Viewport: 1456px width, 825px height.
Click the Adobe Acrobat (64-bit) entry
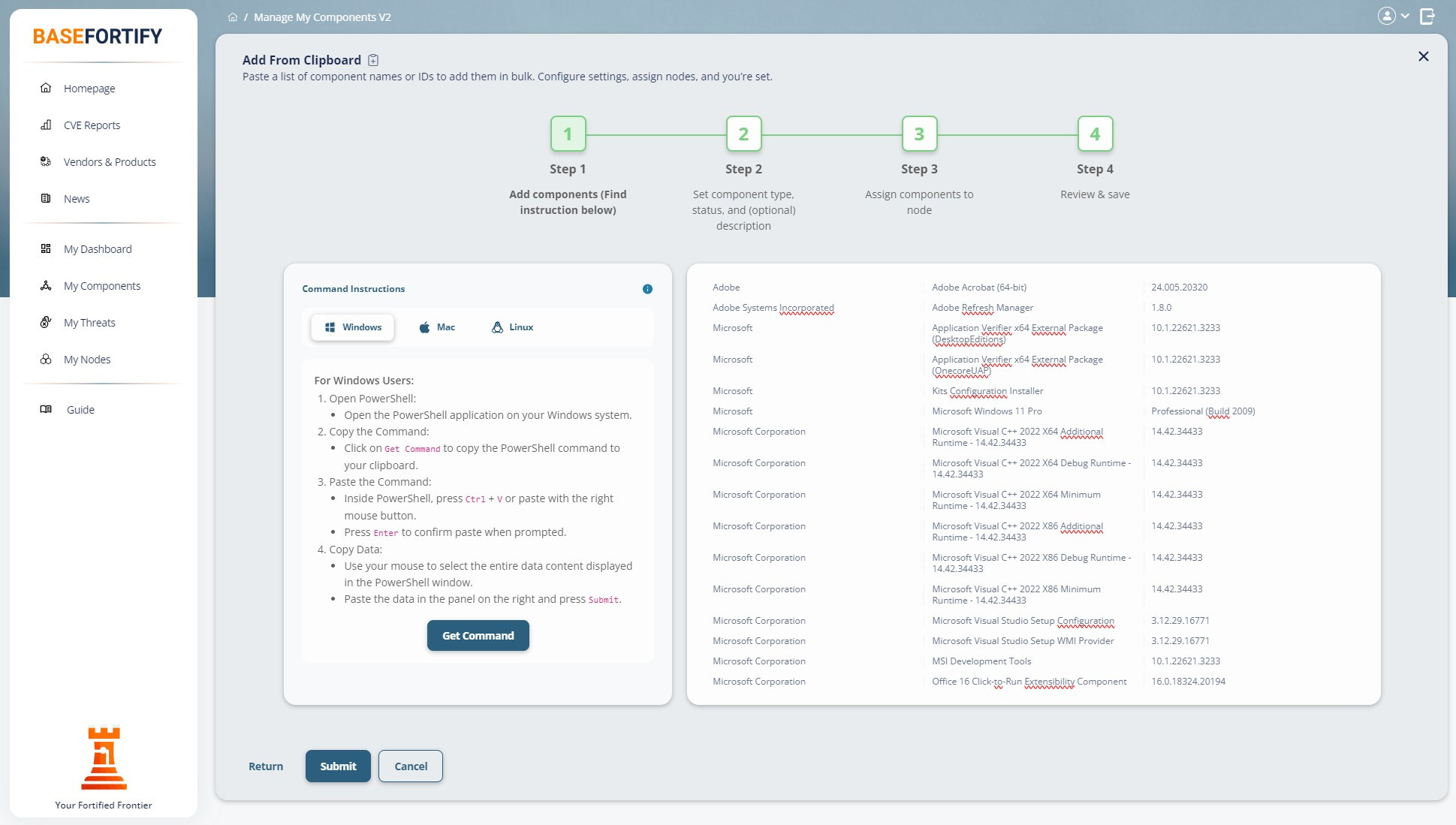[x=979, y=288]
